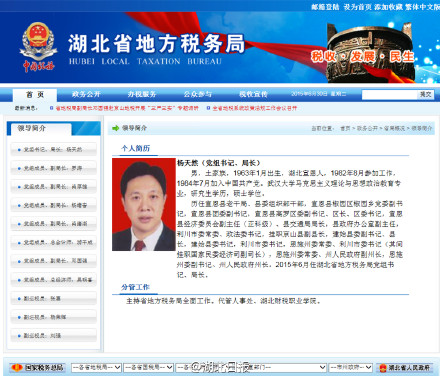Viewport: 440px width, 376px height.
Task: Open the 政务公开 menu item
Action: (86, 94)
